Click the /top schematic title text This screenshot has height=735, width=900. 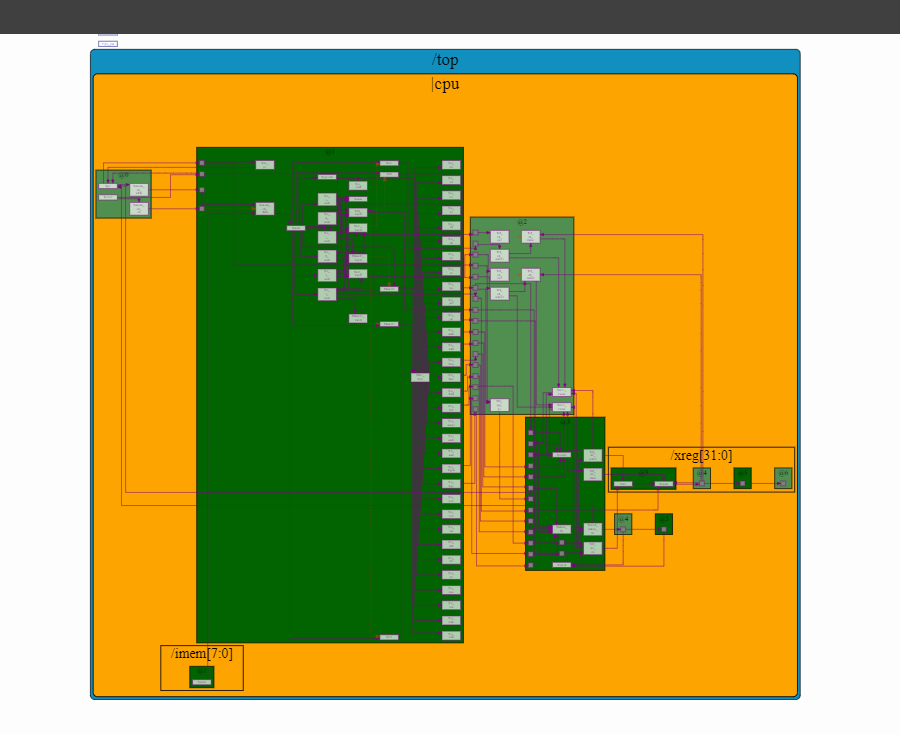pyautogui.click(x=445, y=60)
